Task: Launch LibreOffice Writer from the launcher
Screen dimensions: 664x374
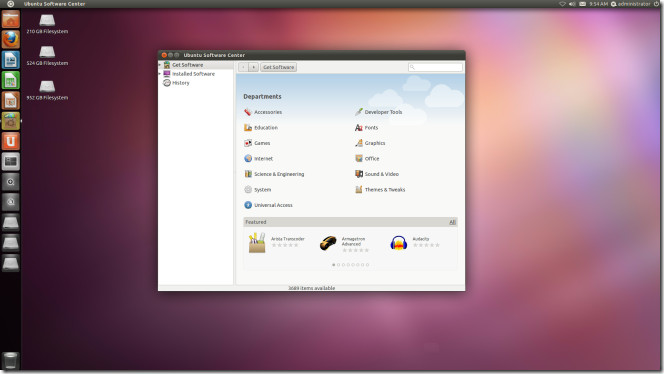Action: point(11,60)
